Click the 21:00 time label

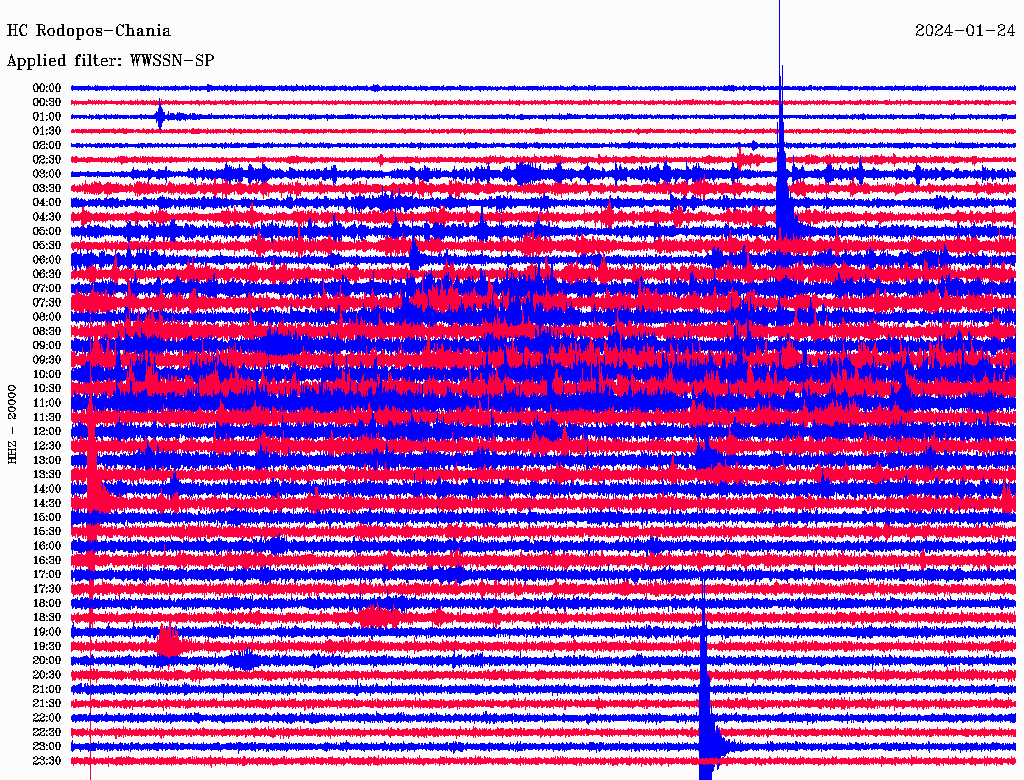pyautogui.click(x=47, y=689)
